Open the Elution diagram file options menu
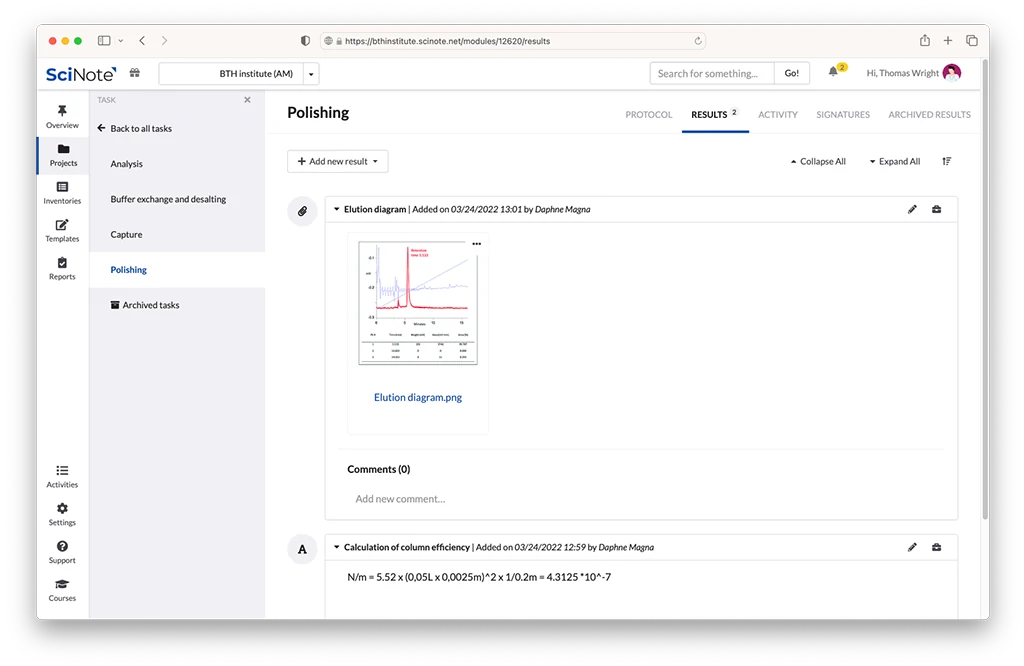This screenshot has height=666, width=1024. click(476, 243)
